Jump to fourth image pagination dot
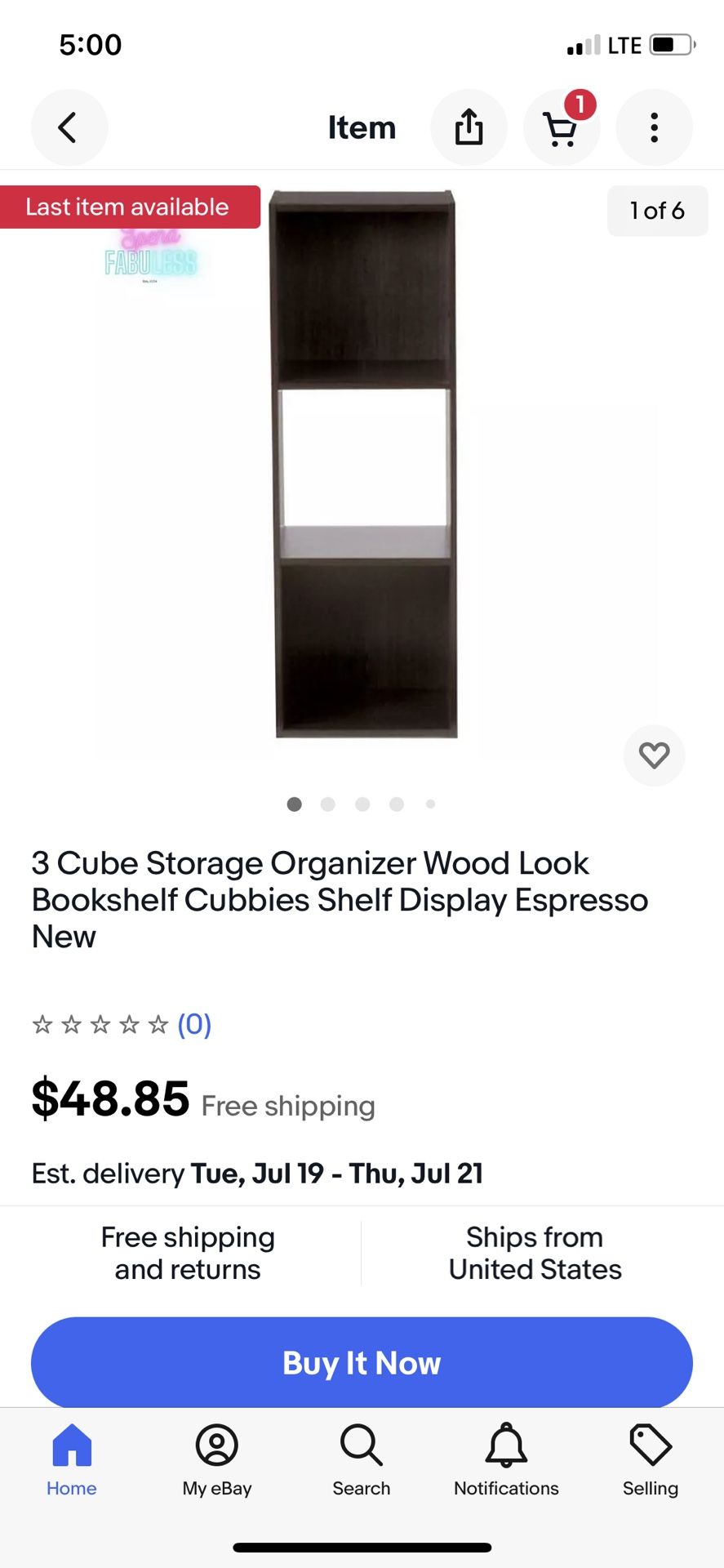 coord(397,804)
